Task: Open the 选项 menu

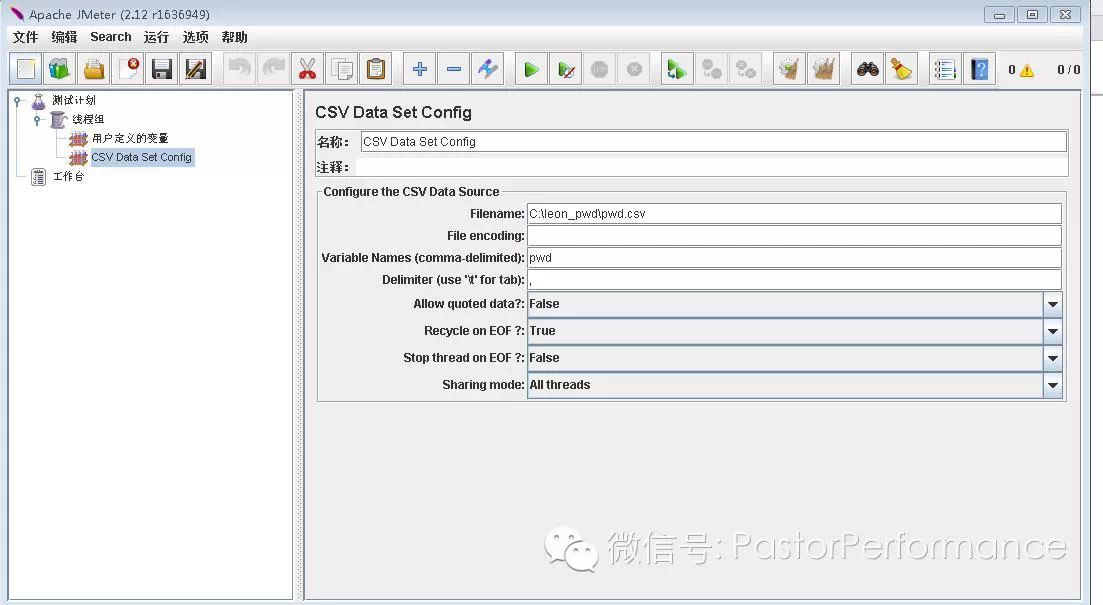Action: (196, 37)
